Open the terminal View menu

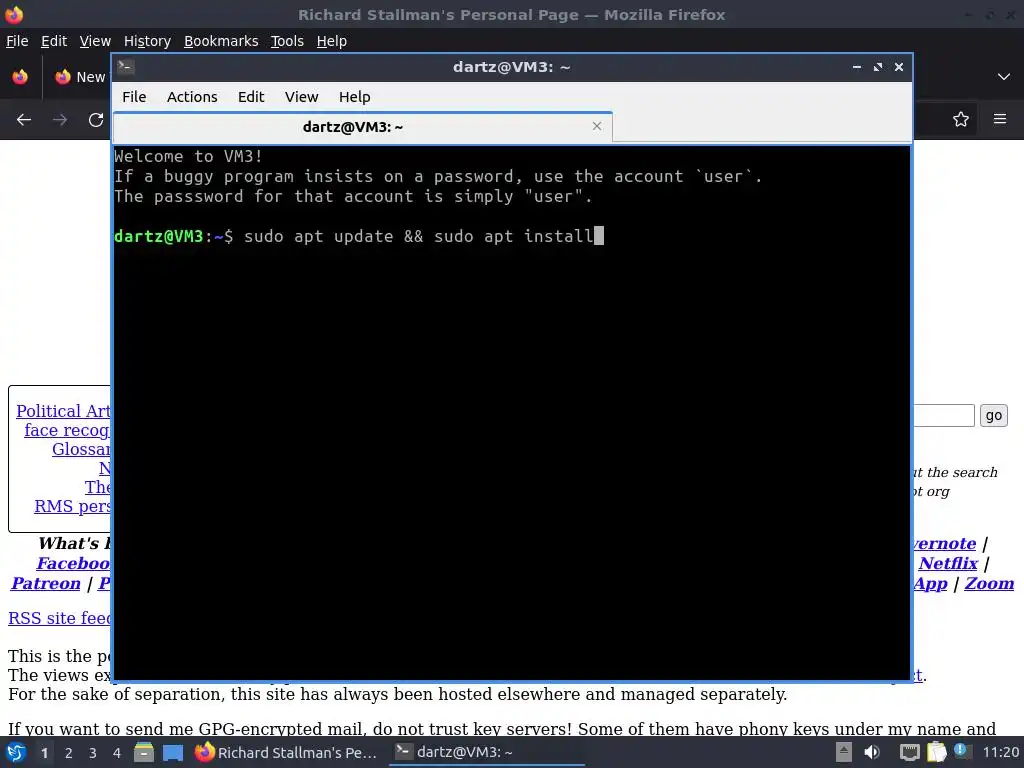click(x=301, y=97)
